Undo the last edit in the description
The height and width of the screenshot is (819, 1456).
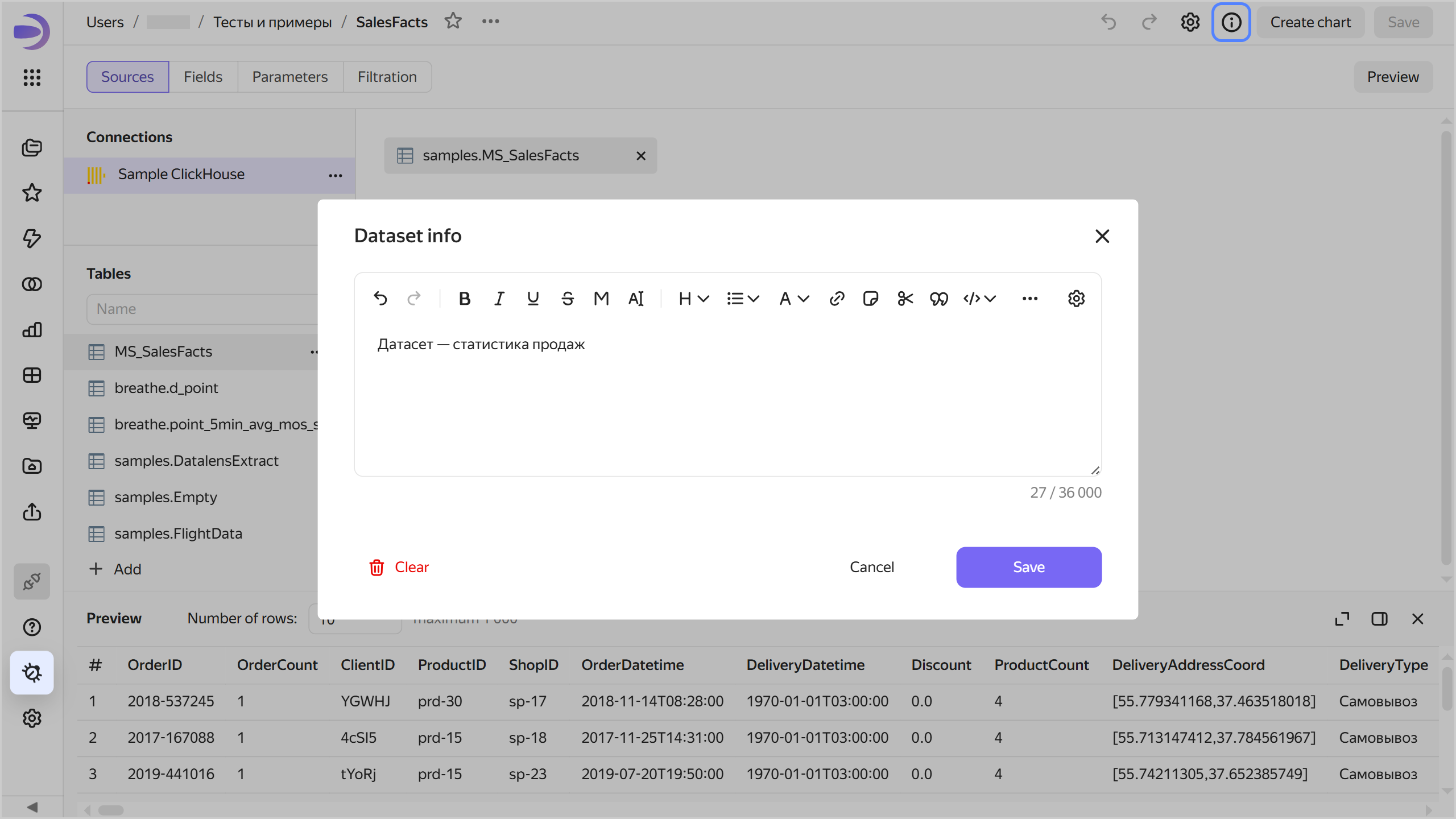380,298
